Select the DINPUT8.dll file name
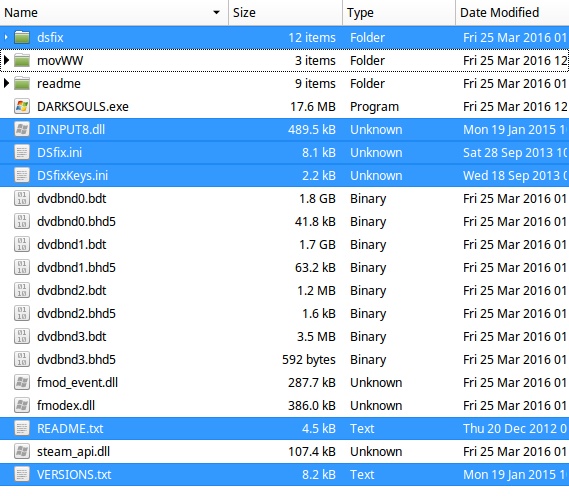Viewport: 569px width, 496px height. (x=71, y=130)
